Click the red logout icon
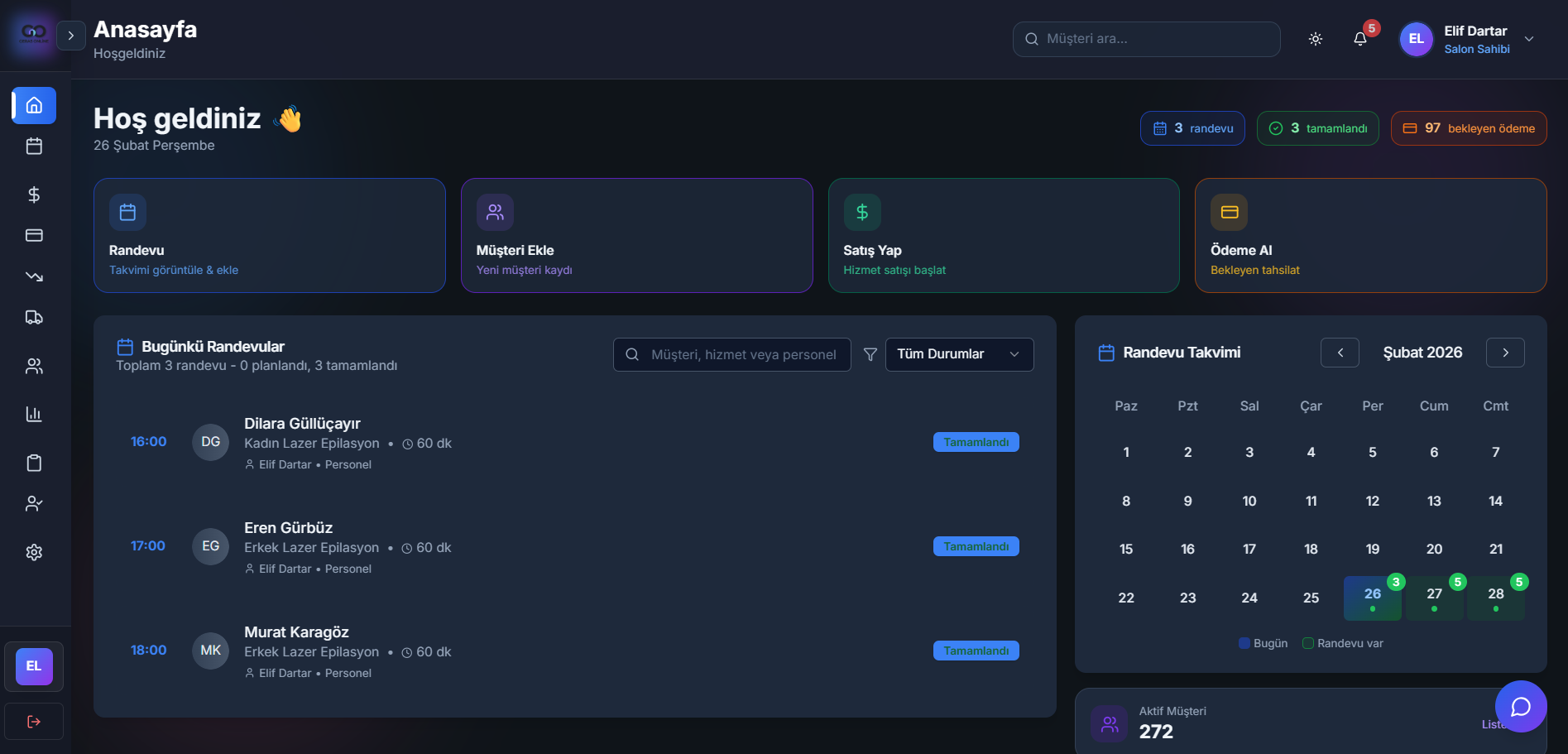This screenshot has width=1568, height=754. (x=34, y=722)
